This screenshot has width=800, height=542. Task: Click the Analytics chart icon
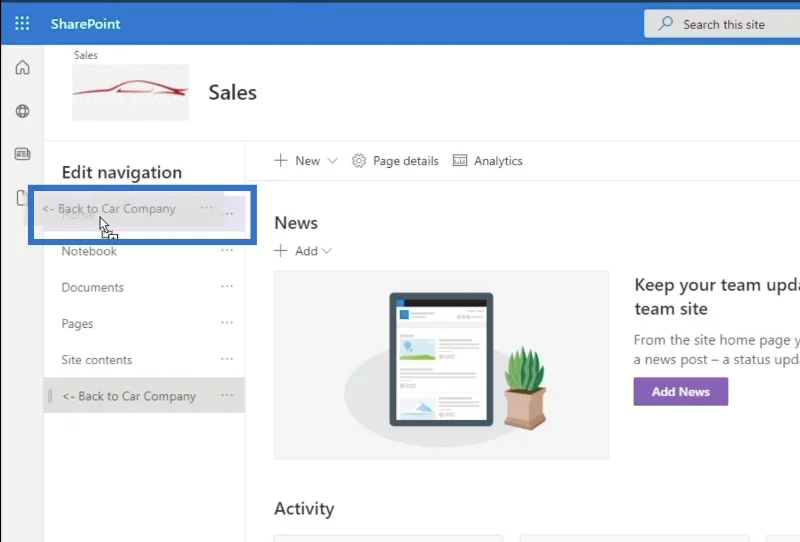(460, 161)
